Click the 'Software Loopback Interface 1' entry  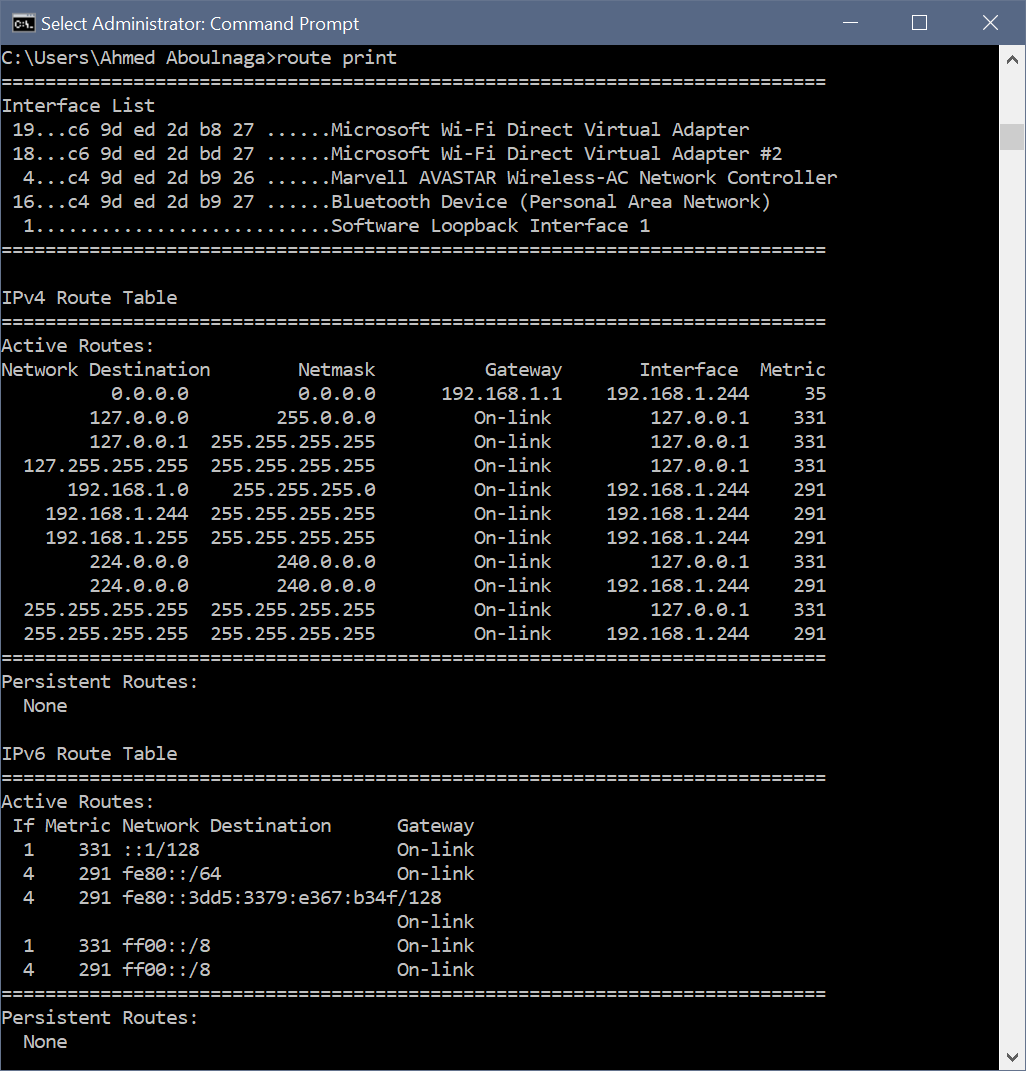click(x=490, y=226)
